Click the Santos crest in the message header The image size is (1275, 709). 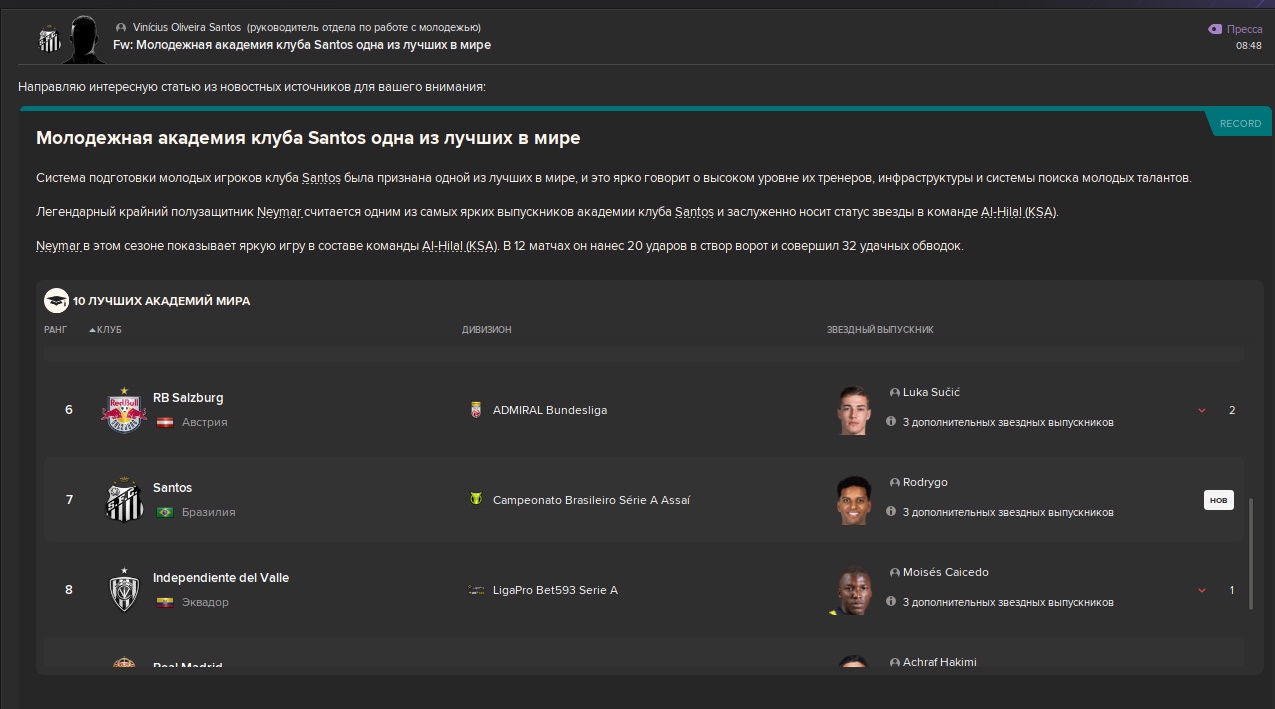point(49,38)
